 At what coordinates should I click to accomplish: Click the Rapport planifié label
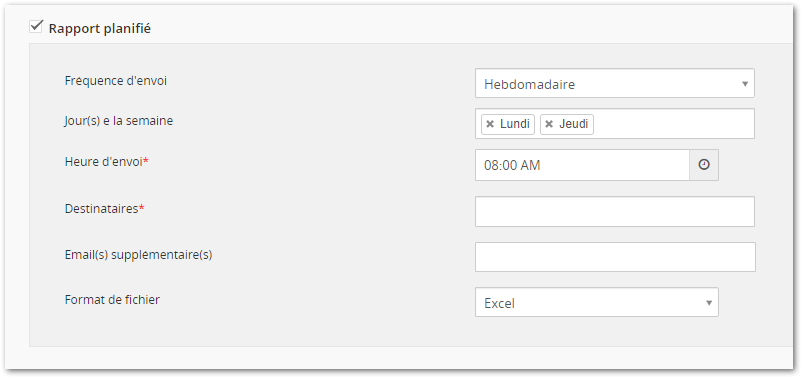click(x=100, y=29)
